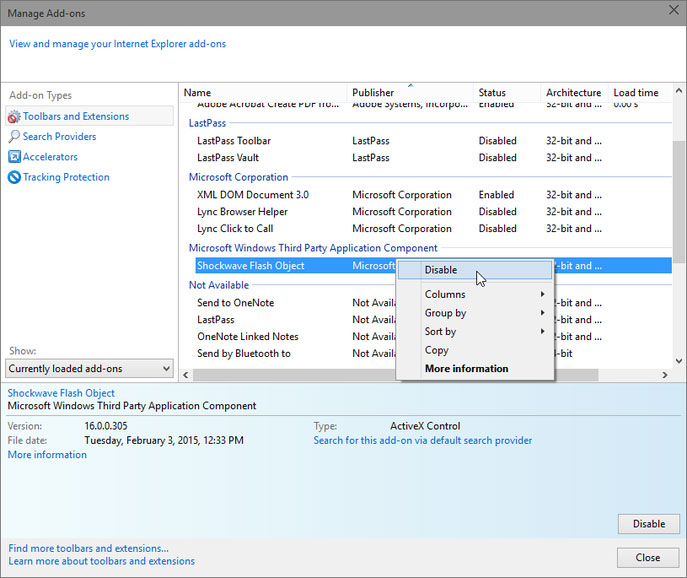Select the LastPass Toolbar row
This screenshot has height=578, width=687.
click(434, 141)
